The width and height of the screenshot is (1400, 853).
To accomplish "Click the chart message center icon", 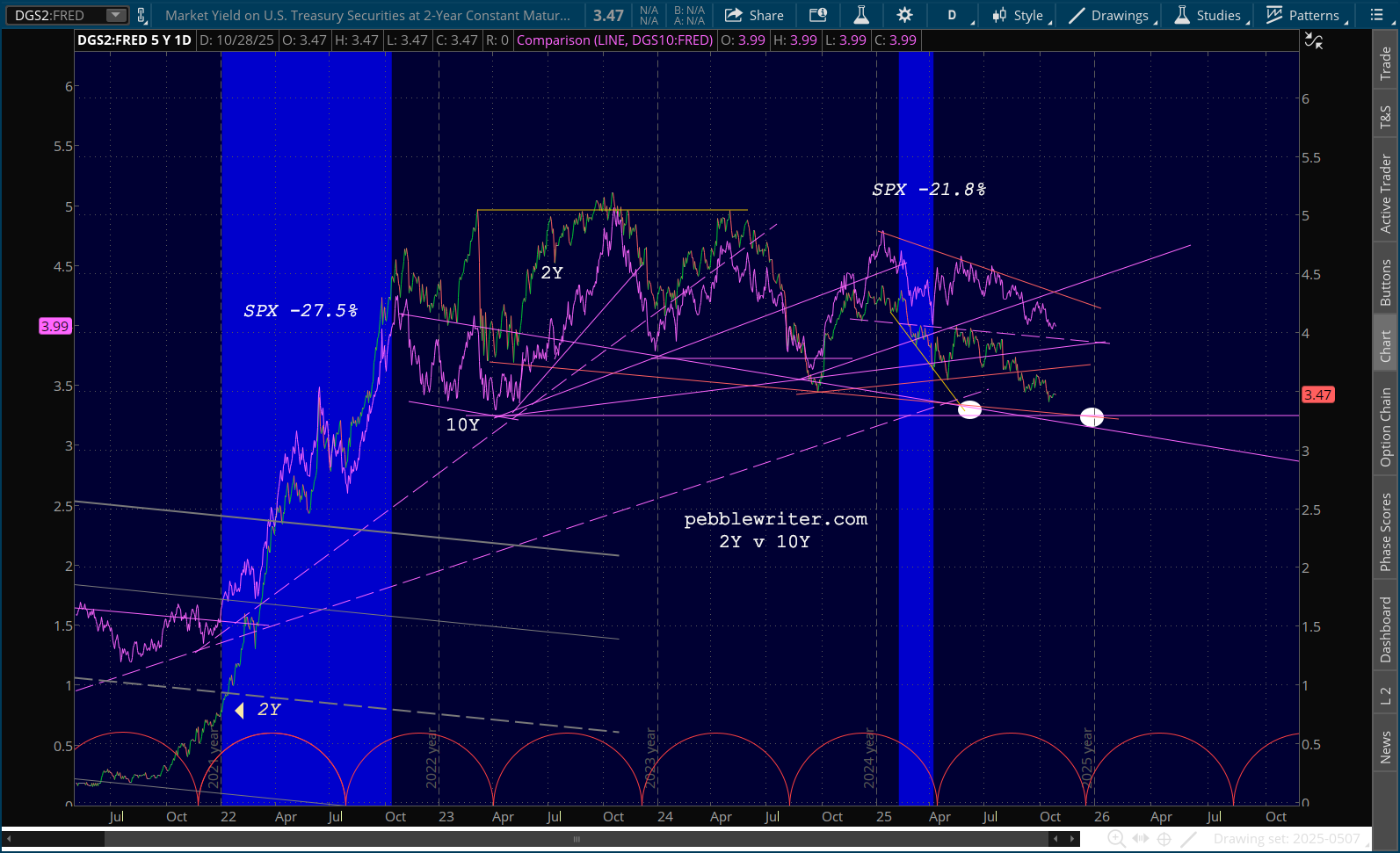I will [818, 15].
